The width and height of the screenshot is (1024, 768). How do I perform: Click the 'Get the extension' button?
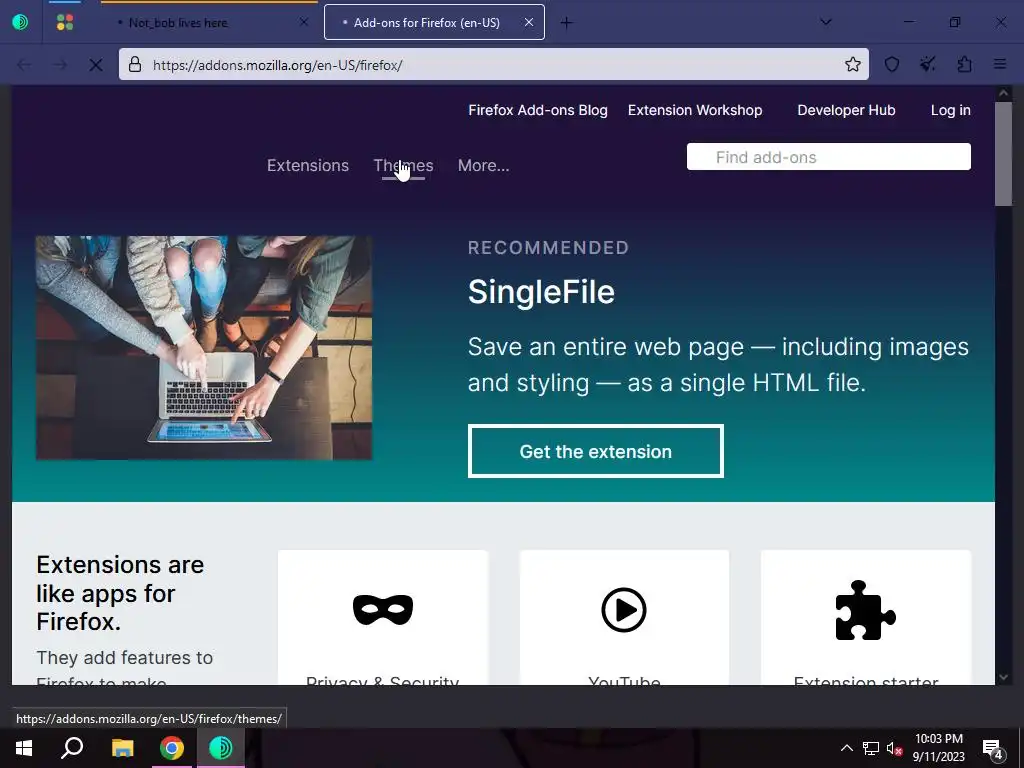(596, 451)
